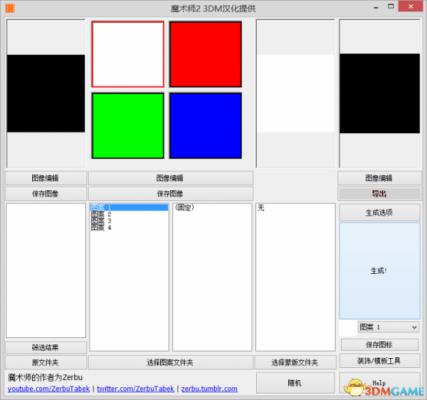This screenshot has width=427, height=400.
Task: Choose the blue color swatch
Action: 206,126
